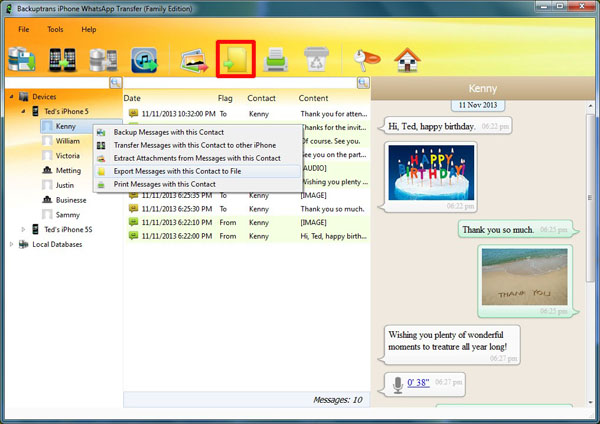Click the green message icon of the 6:22:00 PM row
The image size is (600, 424).
133,236
